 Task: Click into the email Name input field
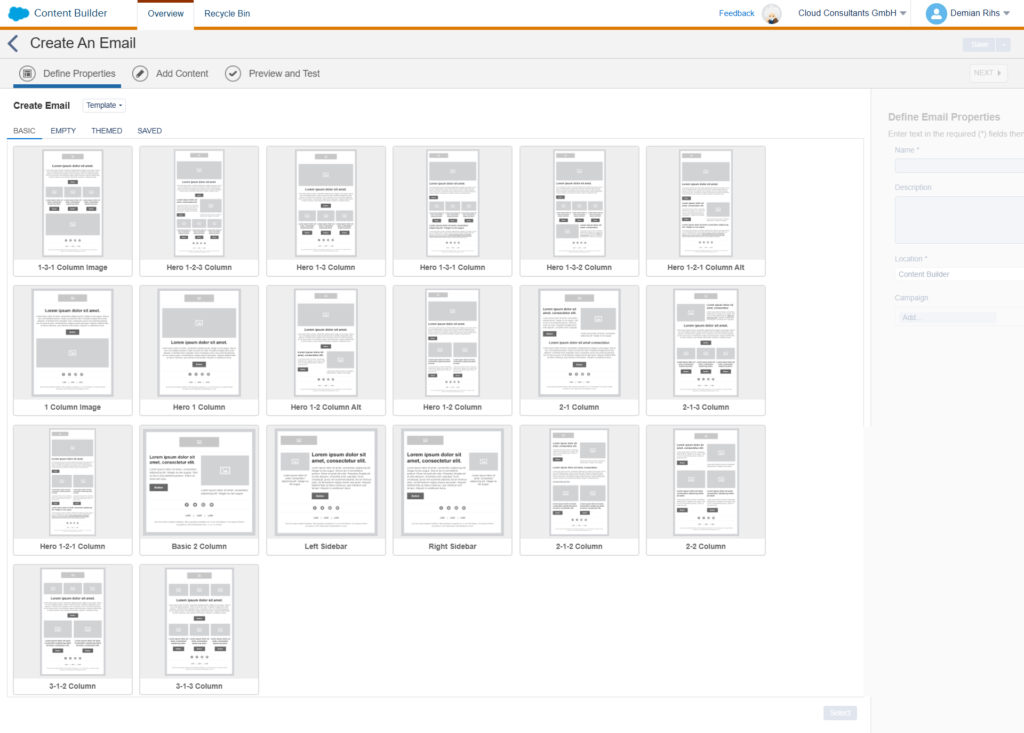[x=958, y=166]
